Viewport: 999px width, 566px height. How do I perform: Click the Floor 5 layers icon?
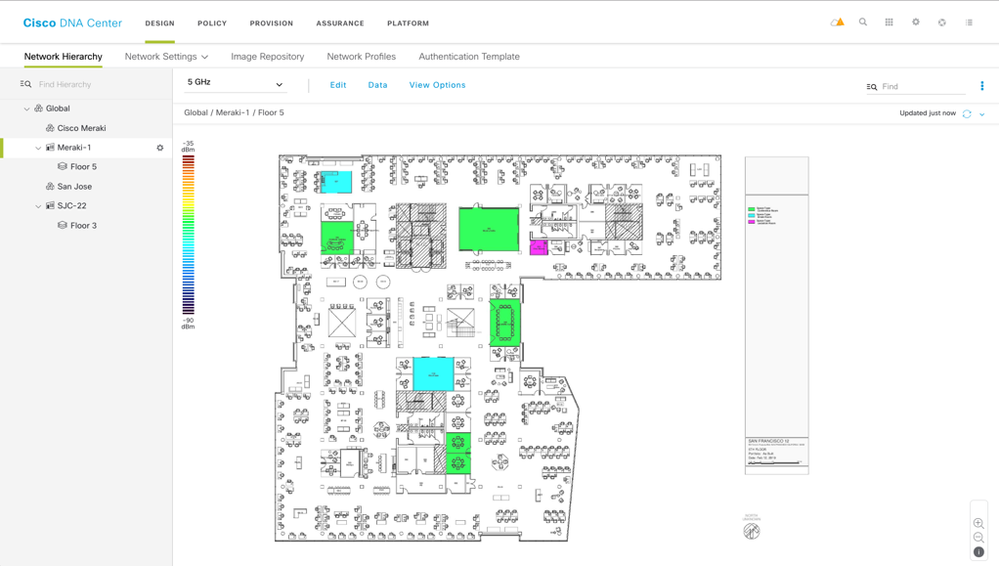tap(62, 166)
